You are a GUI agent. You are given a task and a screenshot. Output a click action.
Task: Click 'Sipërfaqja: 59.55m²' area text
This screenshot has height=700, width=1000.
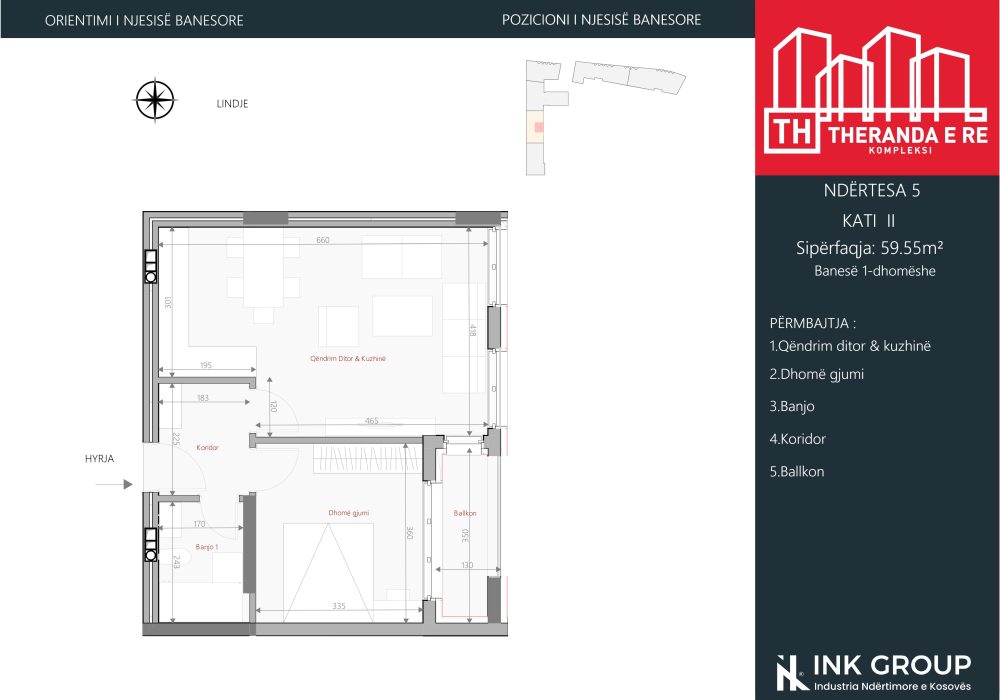869,248
